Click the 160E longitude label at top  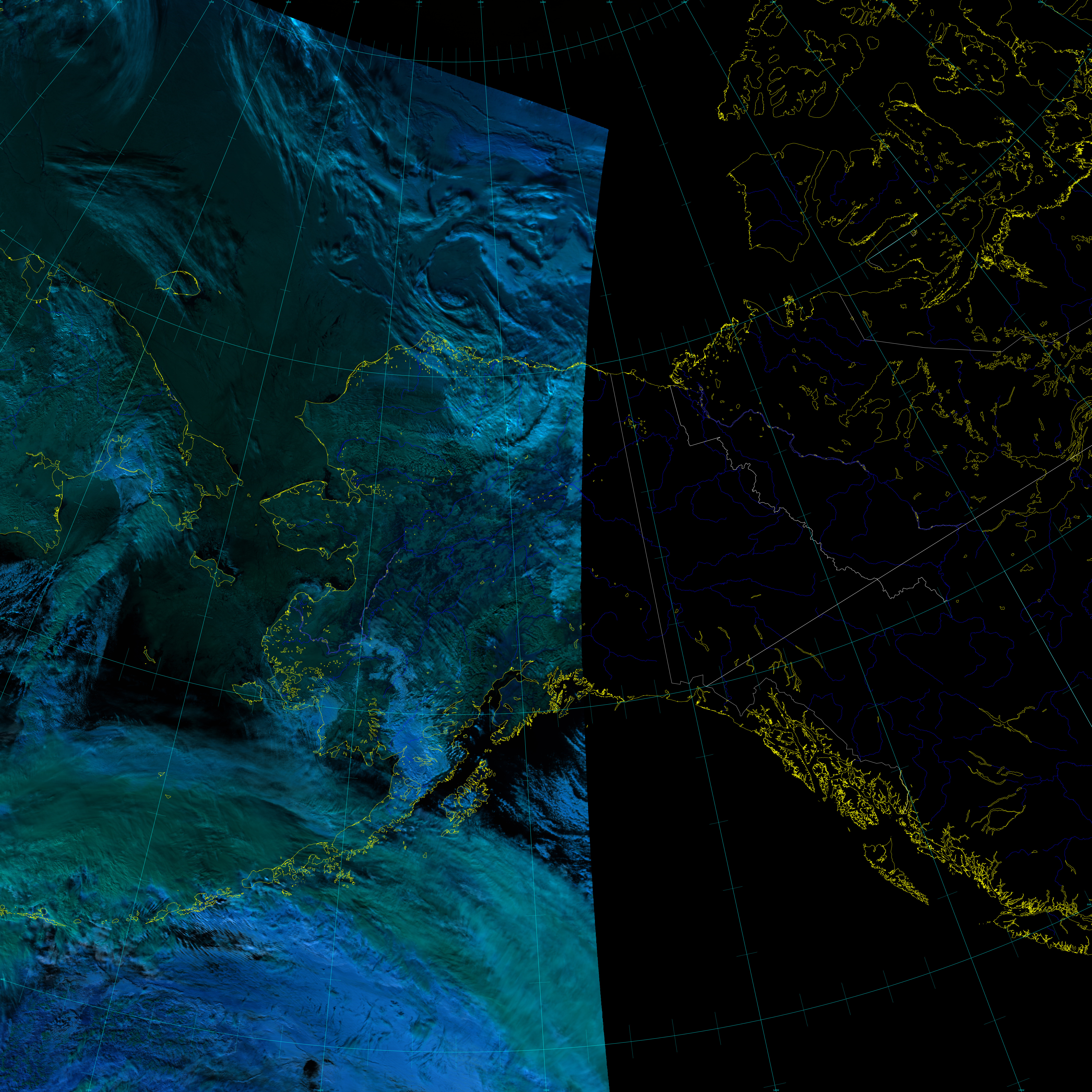[119, 2]
